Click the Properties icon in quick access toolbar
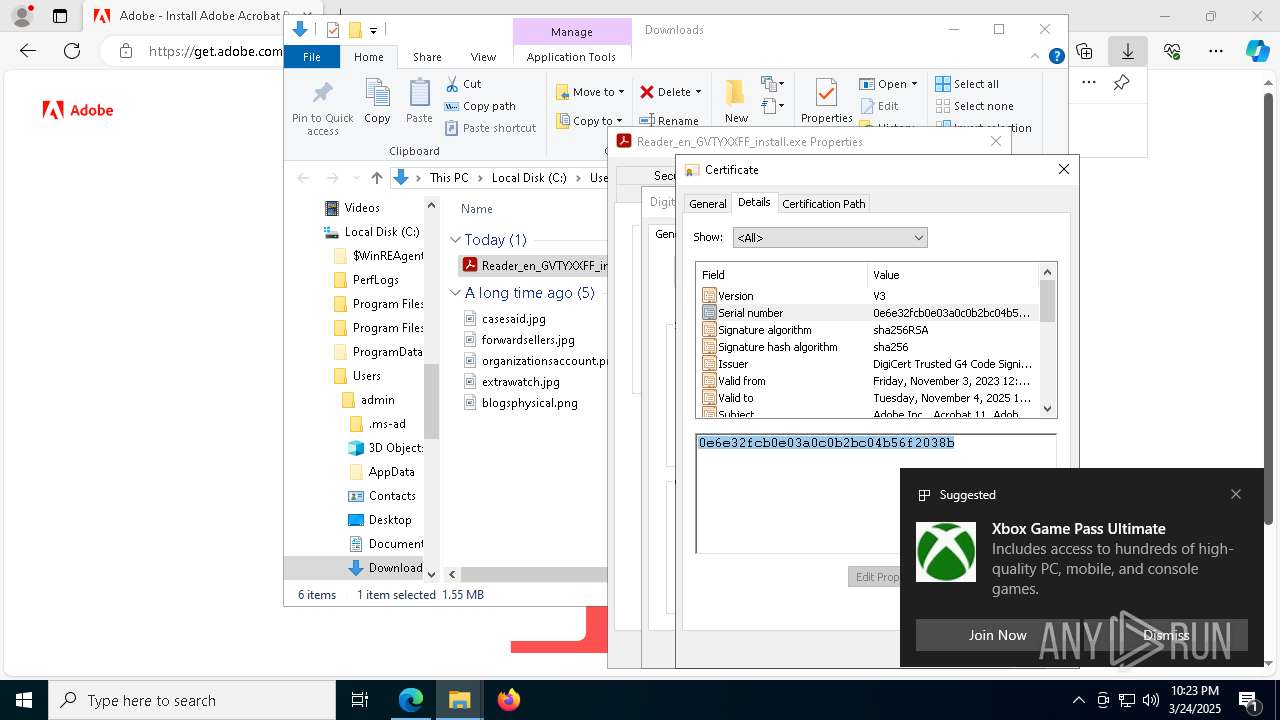 [x=333, y=30]
